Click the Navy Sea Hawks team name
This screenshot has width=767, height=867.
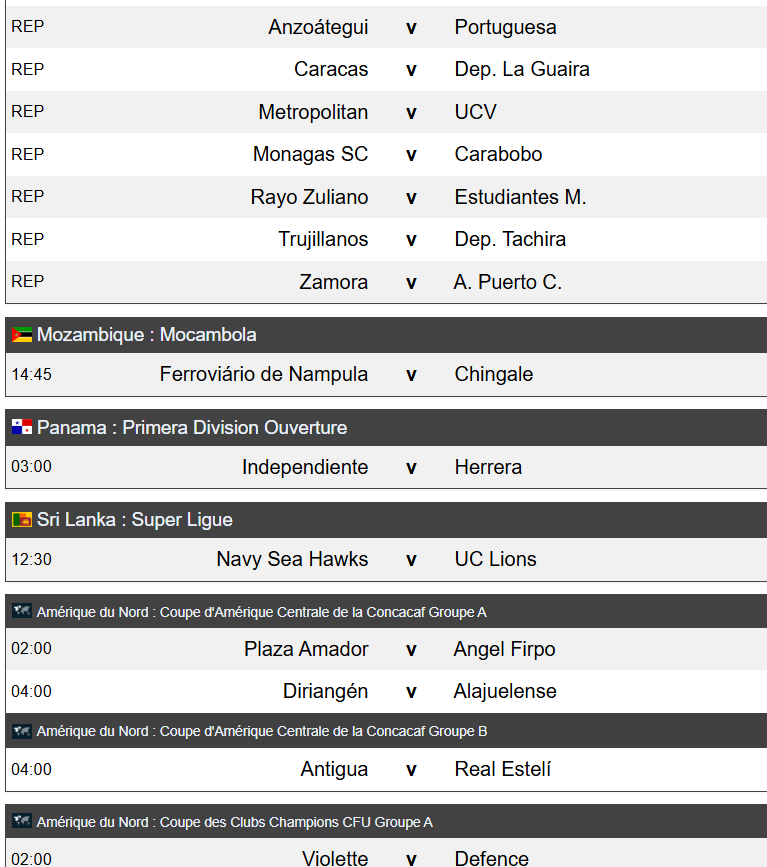(x=292, y=560)
